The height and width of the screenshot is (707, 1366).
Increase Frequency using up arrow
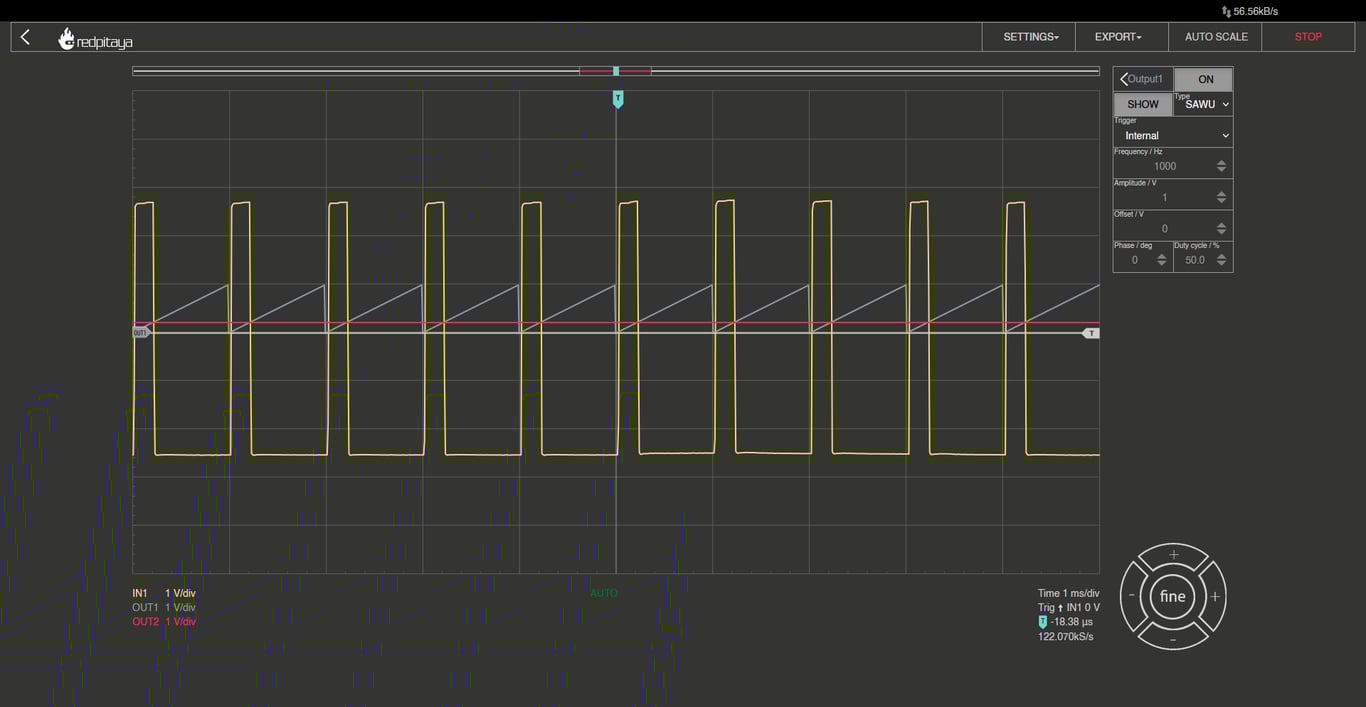1221,163
